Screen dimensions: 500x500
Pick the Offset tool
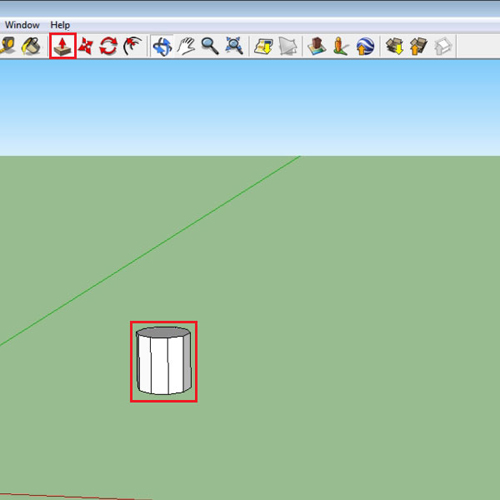point(133,46)
